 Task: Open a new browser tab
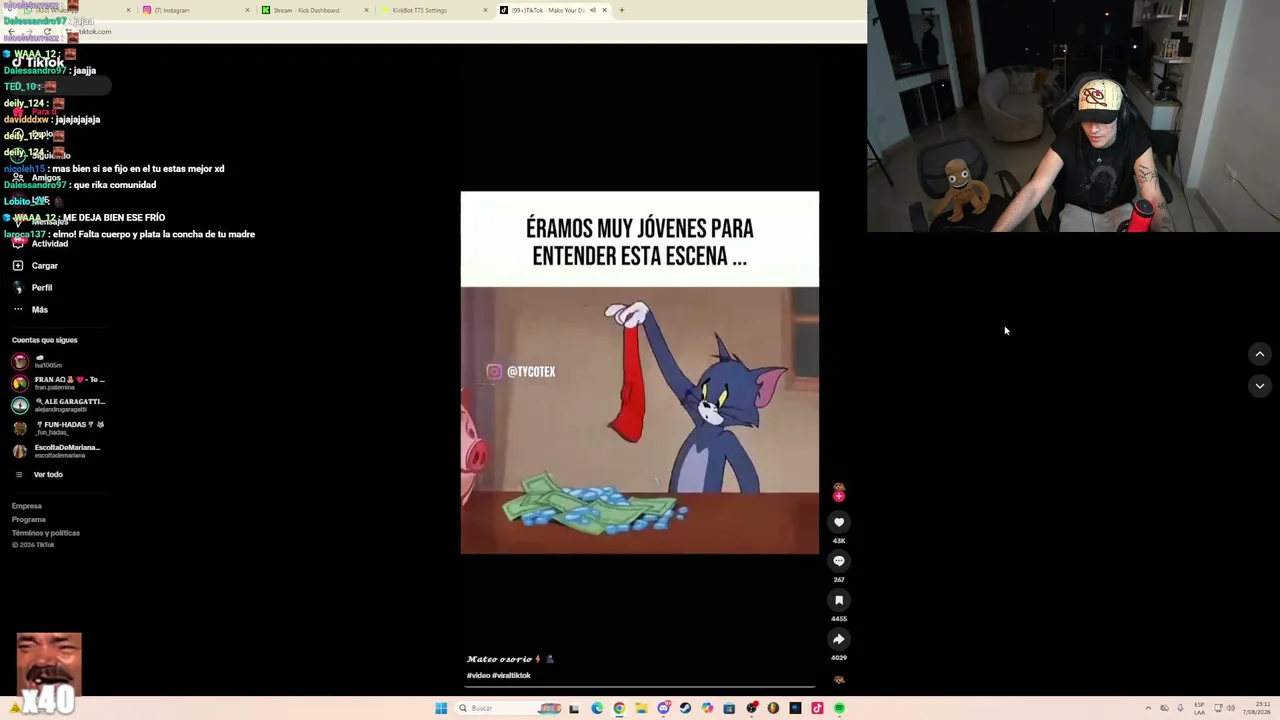621,10
